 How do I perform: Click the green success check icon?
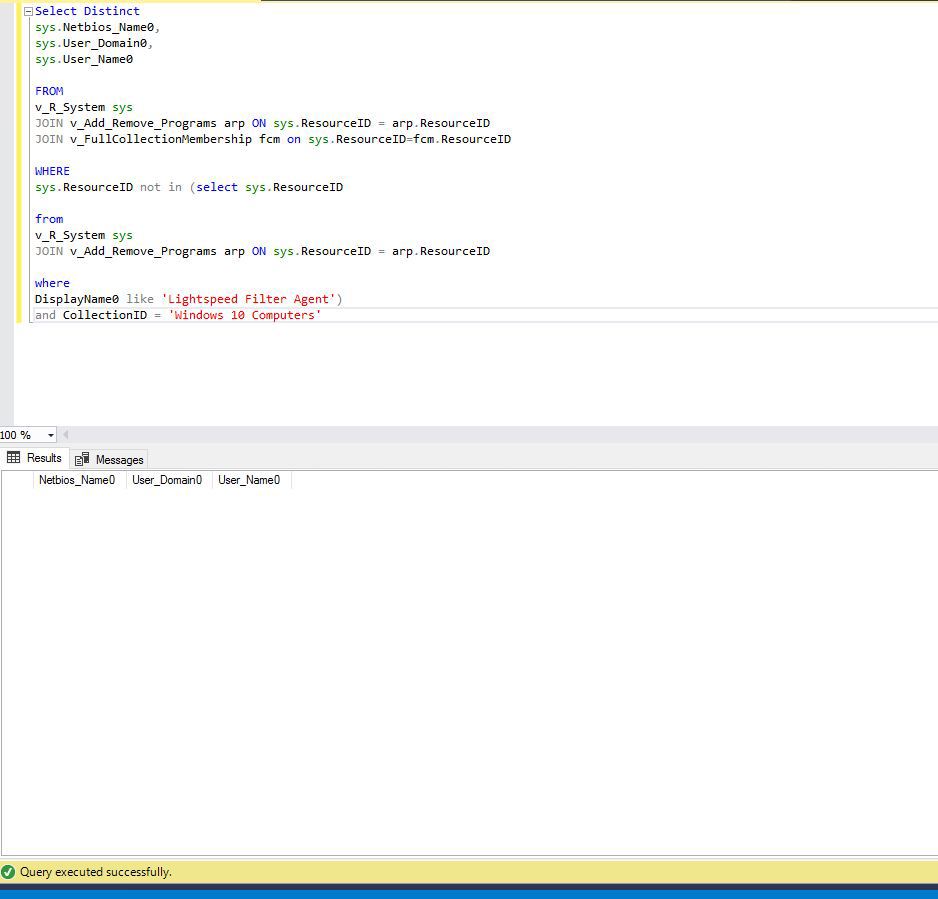pyautogui.click(x=8, y=872)
